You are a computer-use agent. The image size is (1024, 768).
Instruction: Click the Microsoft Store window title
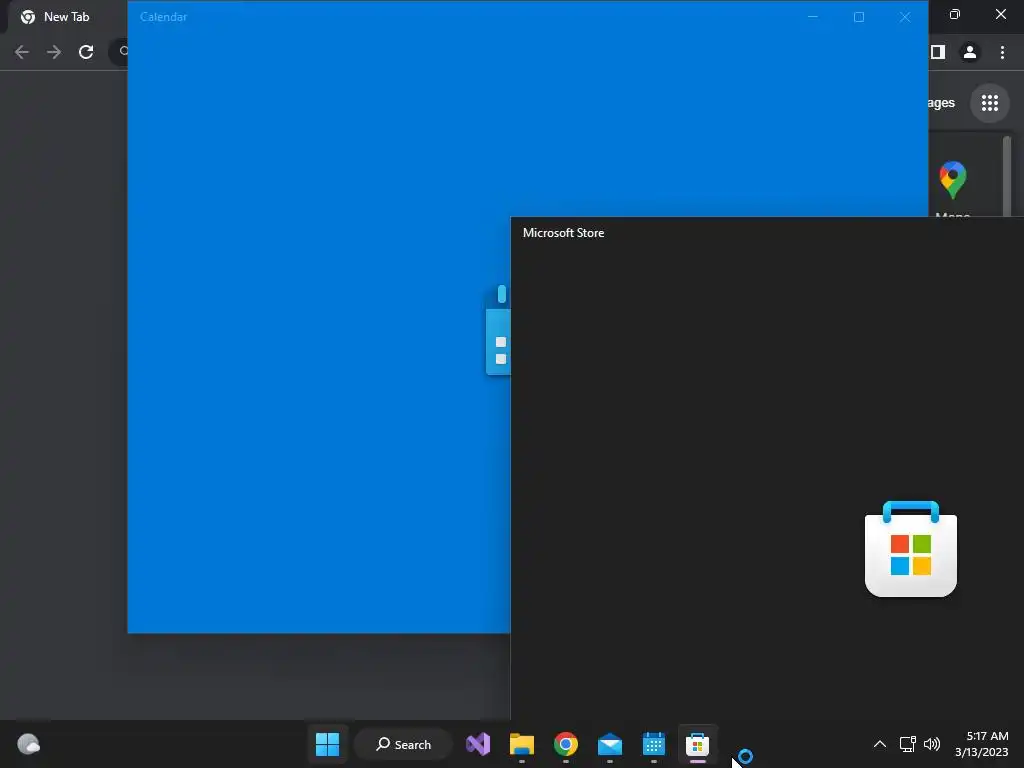(x=563, y=233)
